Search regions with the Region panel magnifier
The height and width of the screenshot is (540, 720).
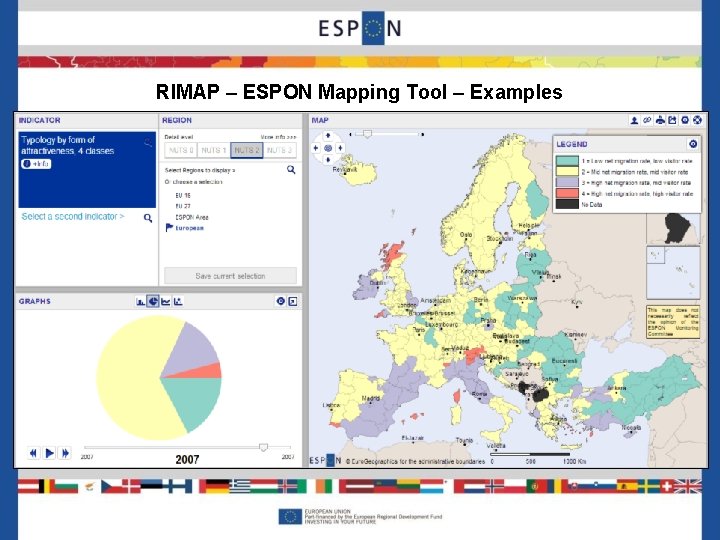[x=291, y=170]
